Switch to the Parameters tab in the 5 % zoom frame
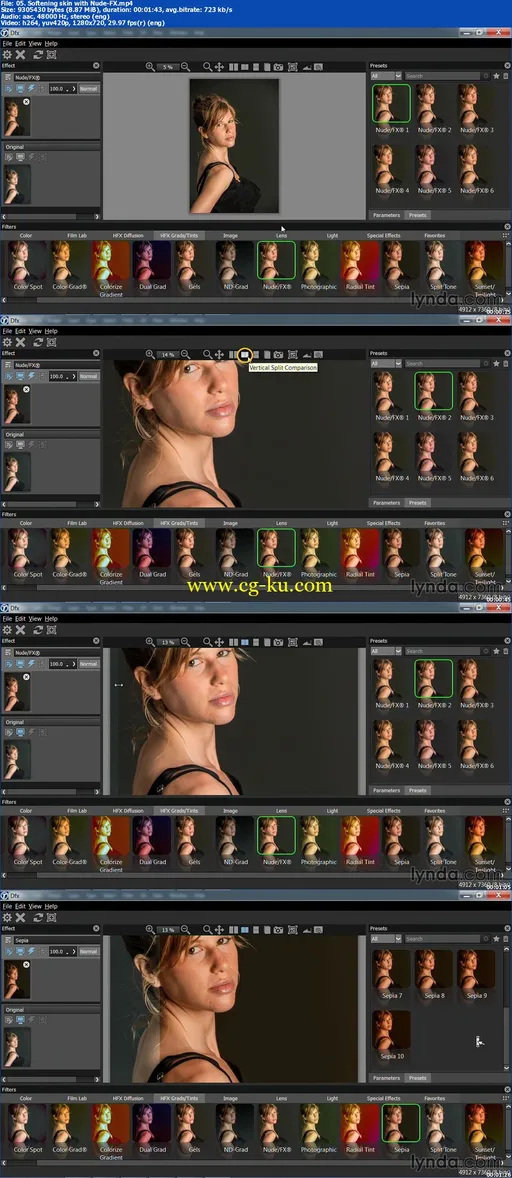 pyautogui.click(x=387, y=215)
